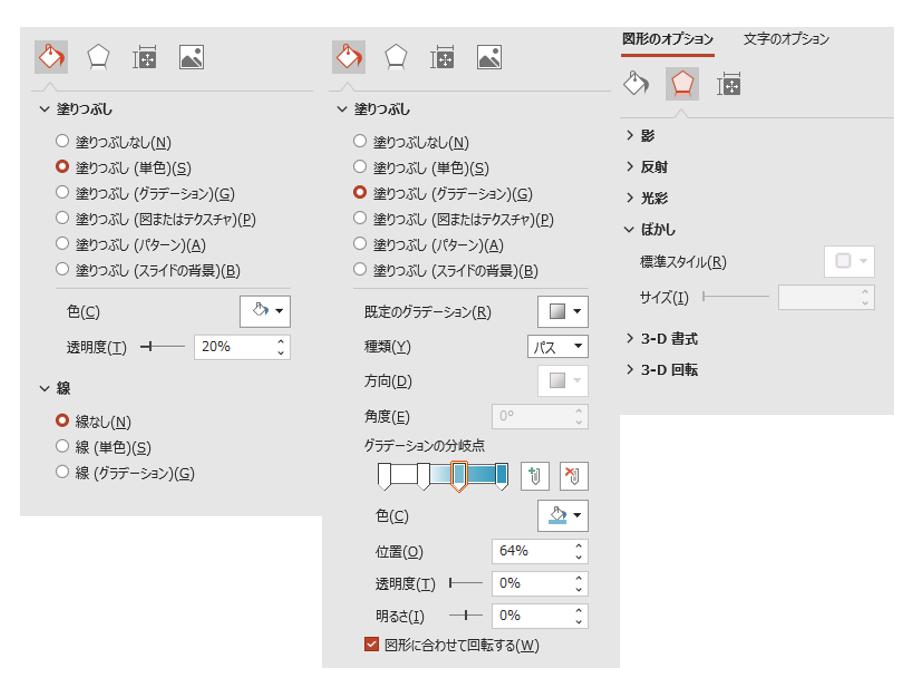Click the 明るさ slider track

pos(466,615)
